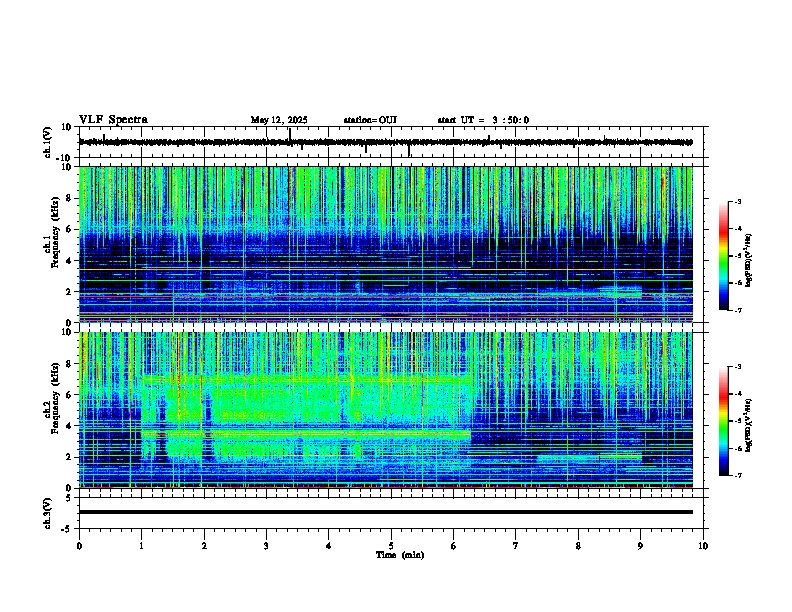Click the time axis tick label '7'
792x612 pixels.
coord(516,546)
